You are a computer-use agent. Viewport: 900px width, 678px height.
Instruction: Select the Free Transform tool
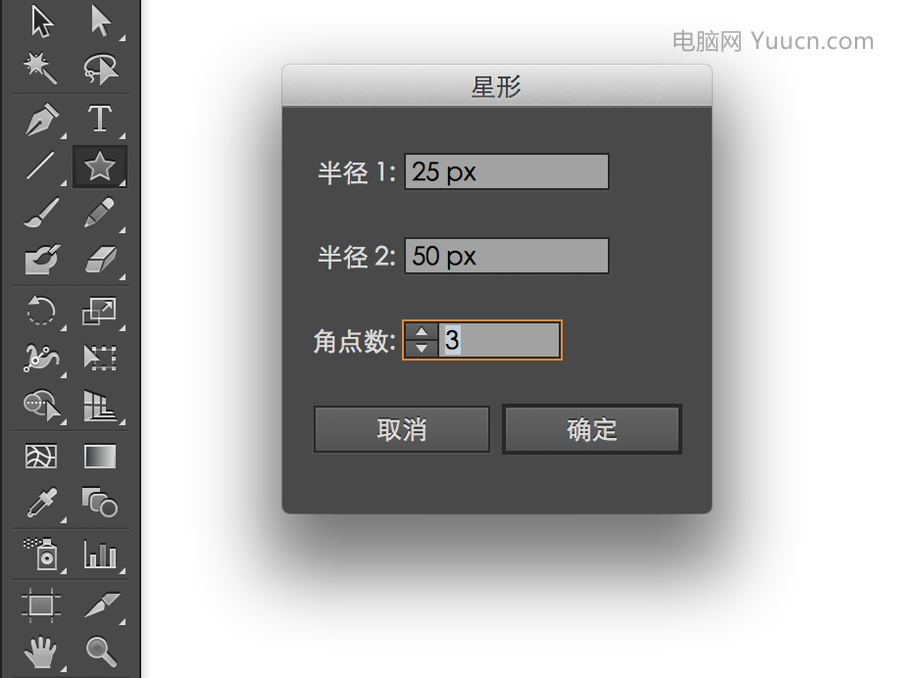[x=100, y=357]
